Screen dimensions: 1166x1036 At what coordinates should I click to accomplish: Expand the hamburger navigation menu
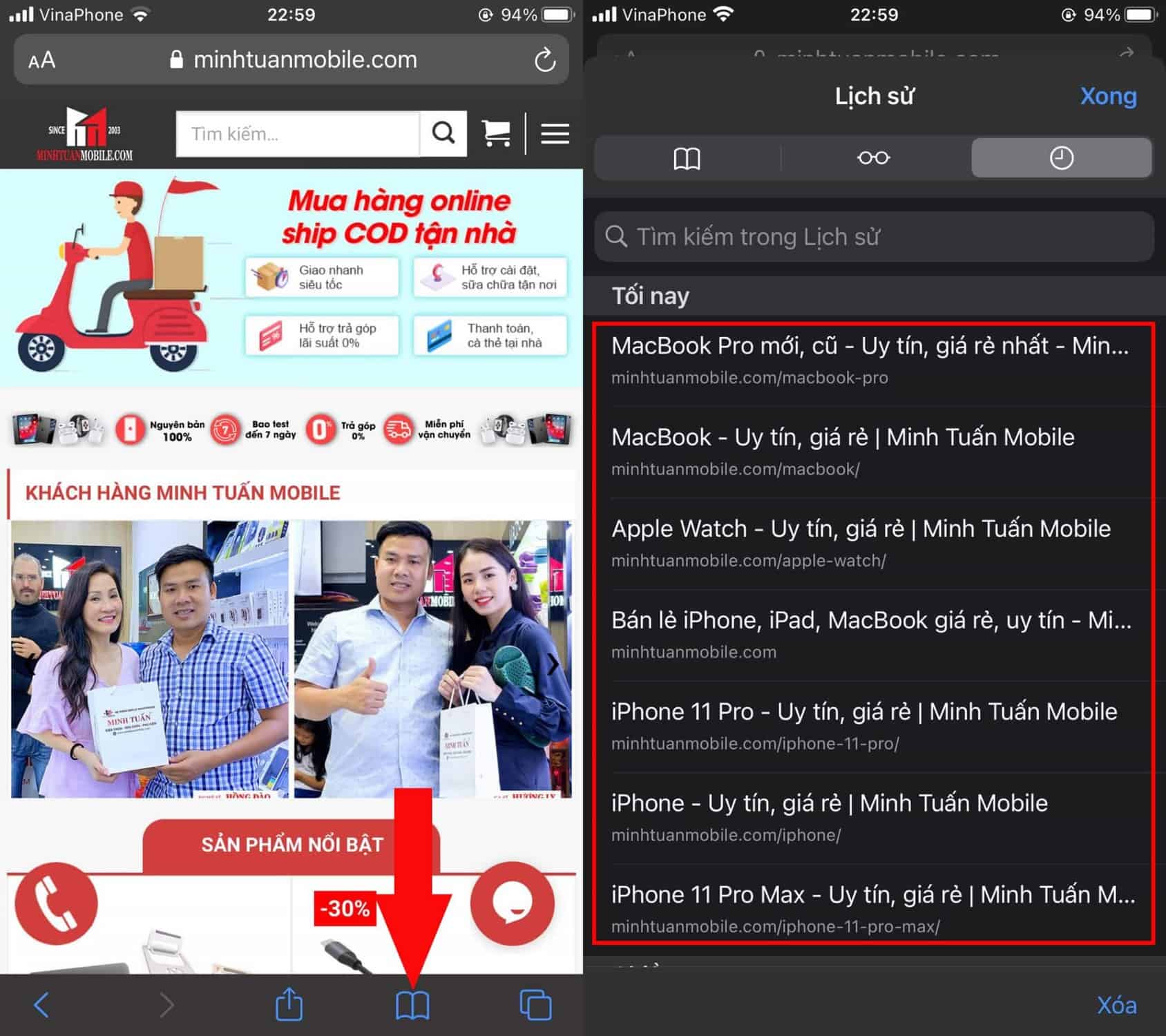pyautogui.click(x=555, y=133)
